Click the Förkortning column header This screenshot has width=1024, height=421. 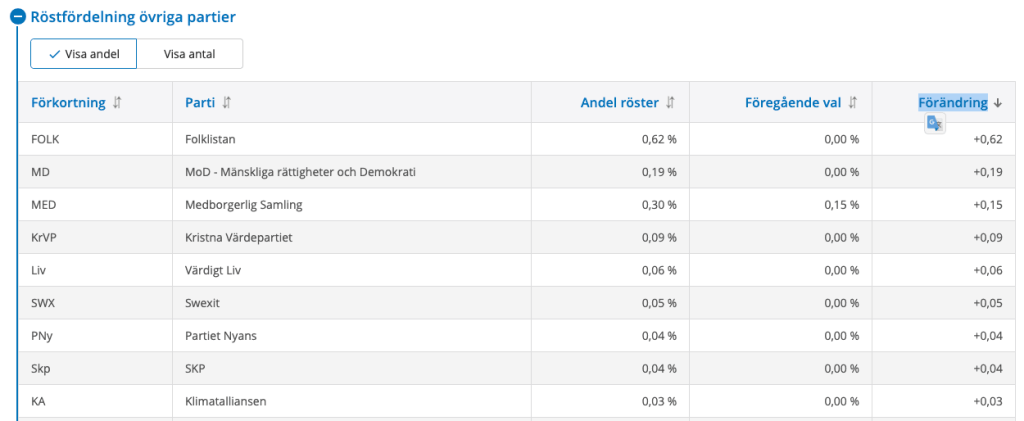click(x=69, y=102)
